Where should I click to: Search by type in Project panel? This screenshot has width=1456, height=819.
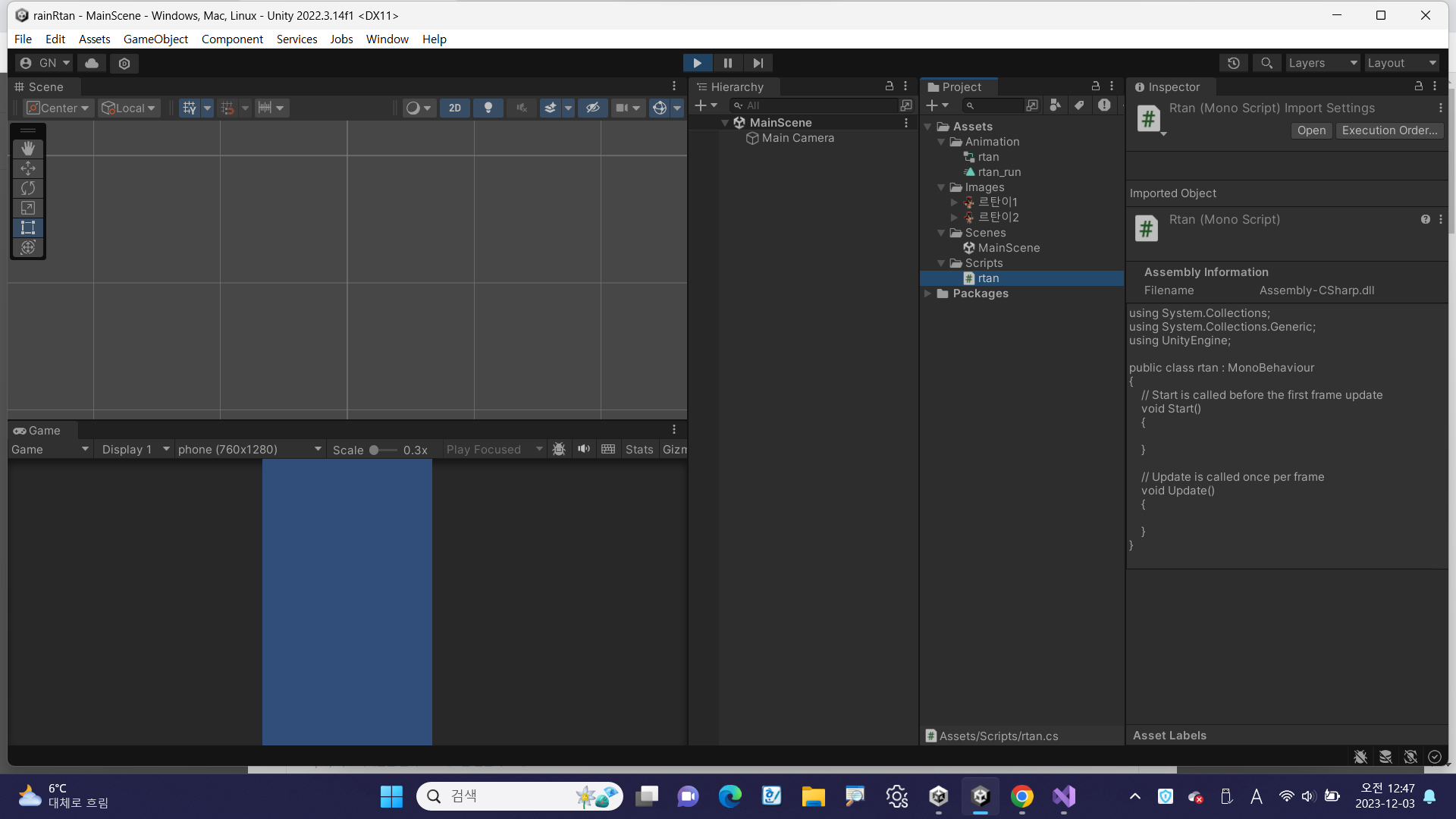[1055, 105]
